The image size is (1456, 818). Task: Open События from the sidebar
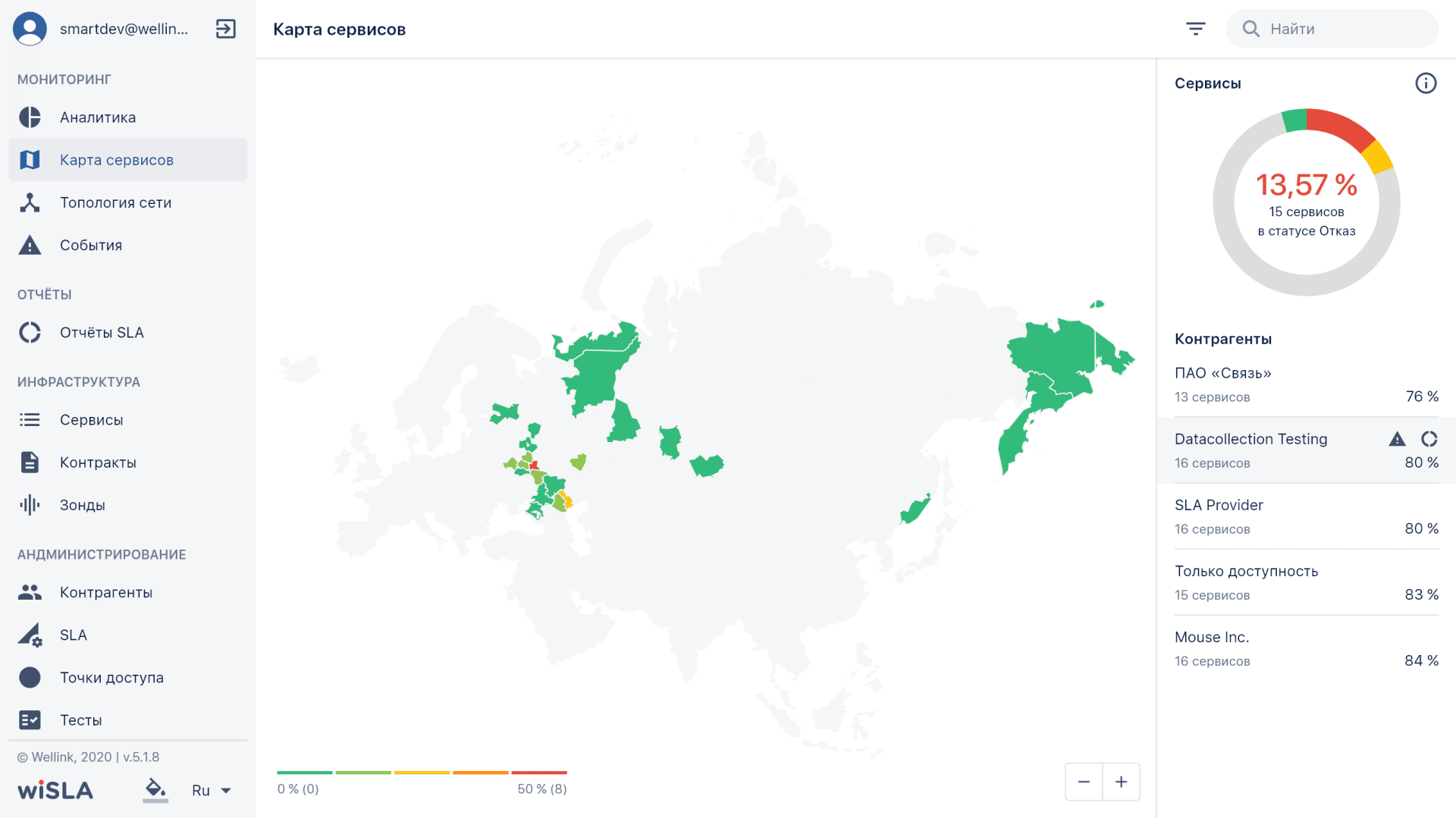coord(91,245)
